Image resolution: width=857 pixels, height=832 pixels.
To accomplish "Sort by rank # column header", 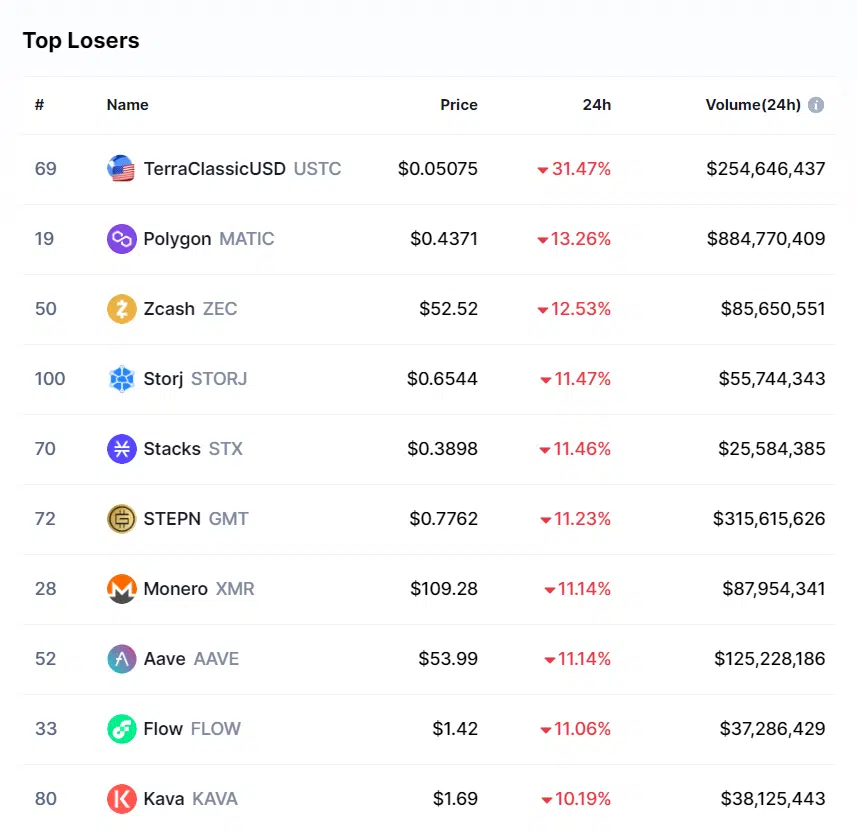I will [x=40, y=105].
